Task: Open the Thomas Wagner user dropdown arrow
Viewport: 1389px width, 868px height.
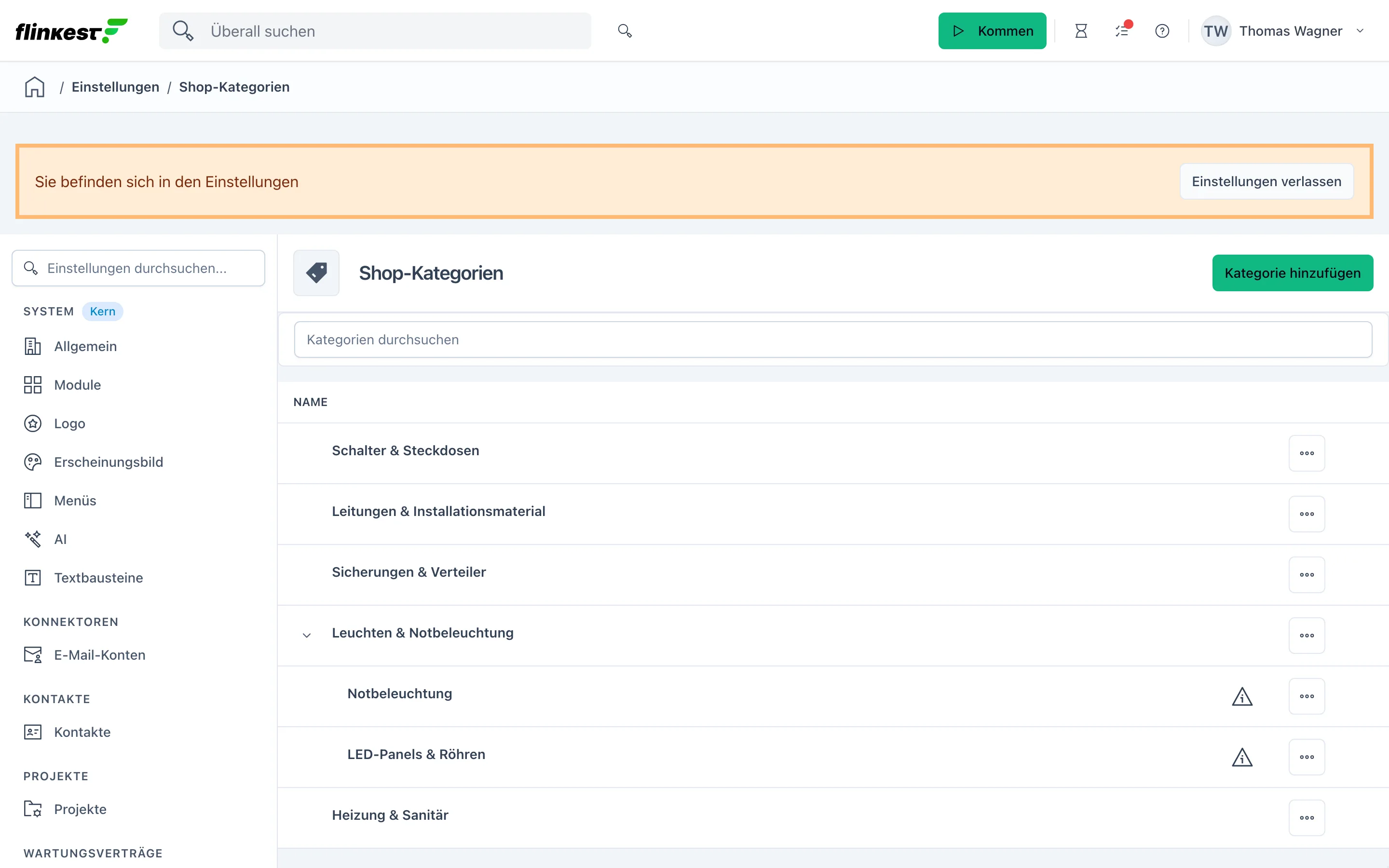Action: (1360, 31)
